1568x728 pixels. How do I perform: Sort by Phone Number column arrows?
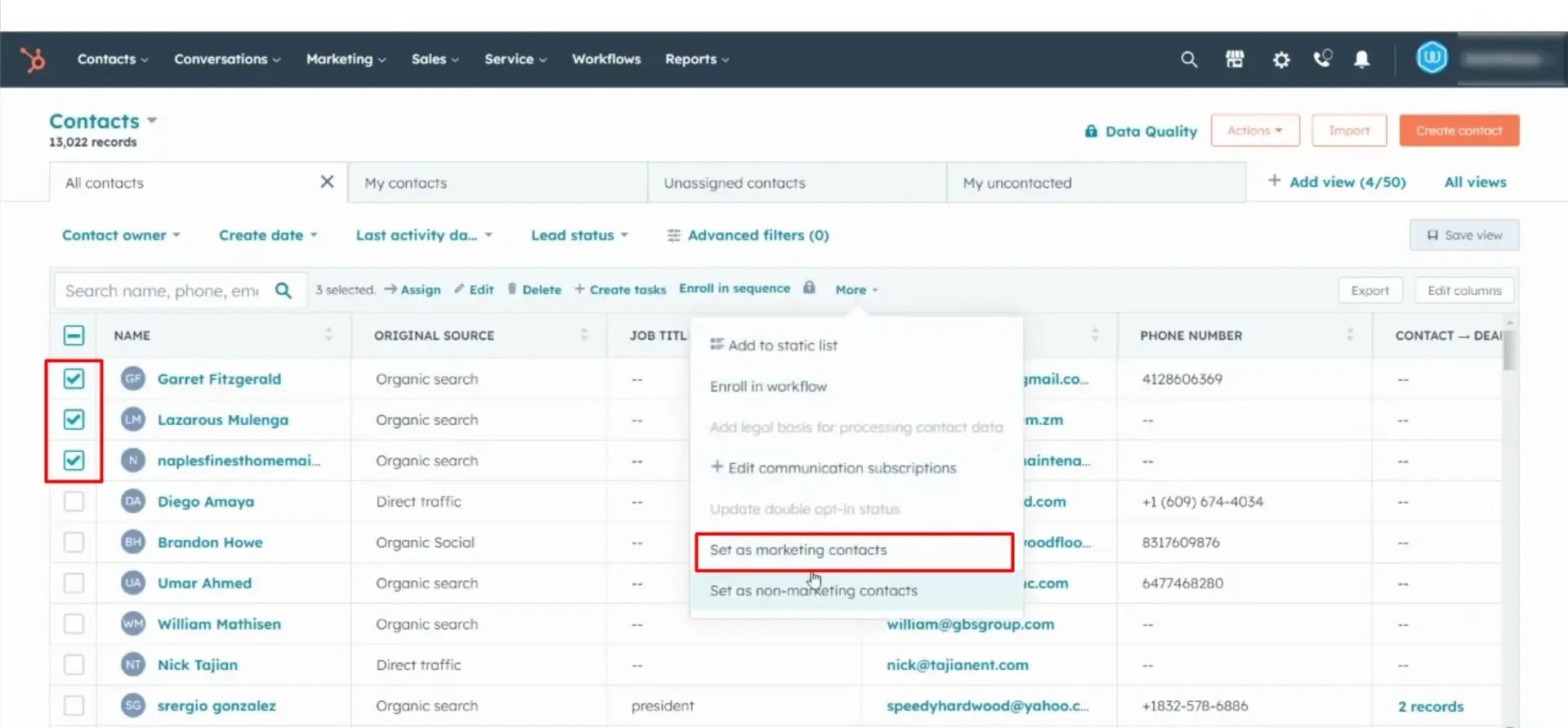coord(1350,334)
